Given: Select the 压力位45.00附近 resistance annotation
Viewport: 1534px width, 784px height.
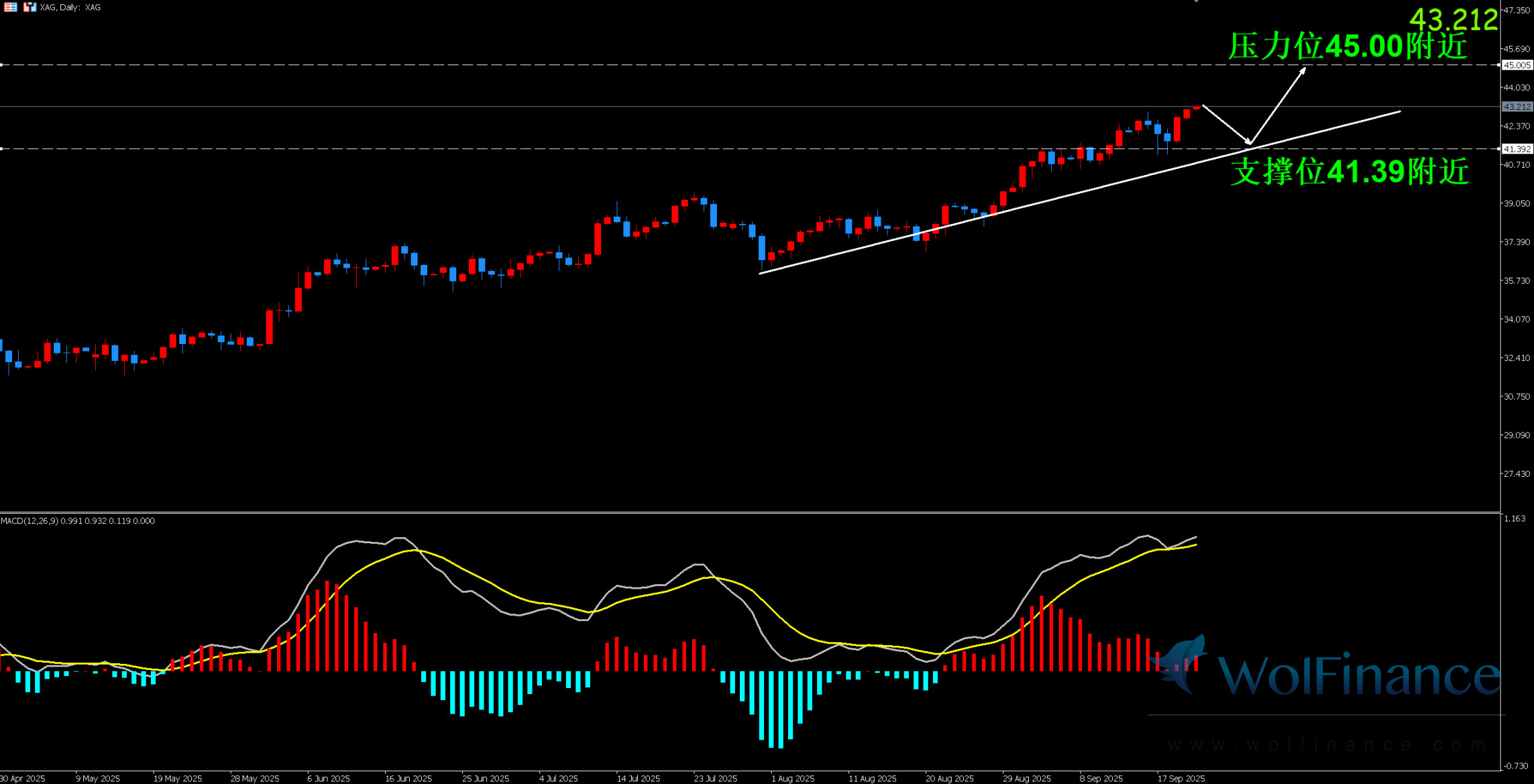Looking at the screenshot, I should [1348, 46].
